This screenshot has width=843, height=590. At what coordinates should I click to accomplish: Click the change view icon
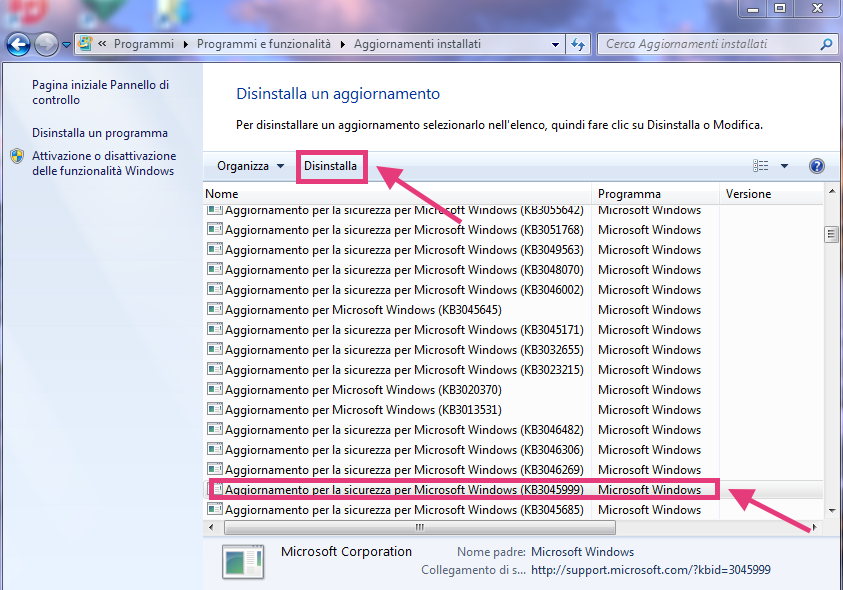point(760,166)
